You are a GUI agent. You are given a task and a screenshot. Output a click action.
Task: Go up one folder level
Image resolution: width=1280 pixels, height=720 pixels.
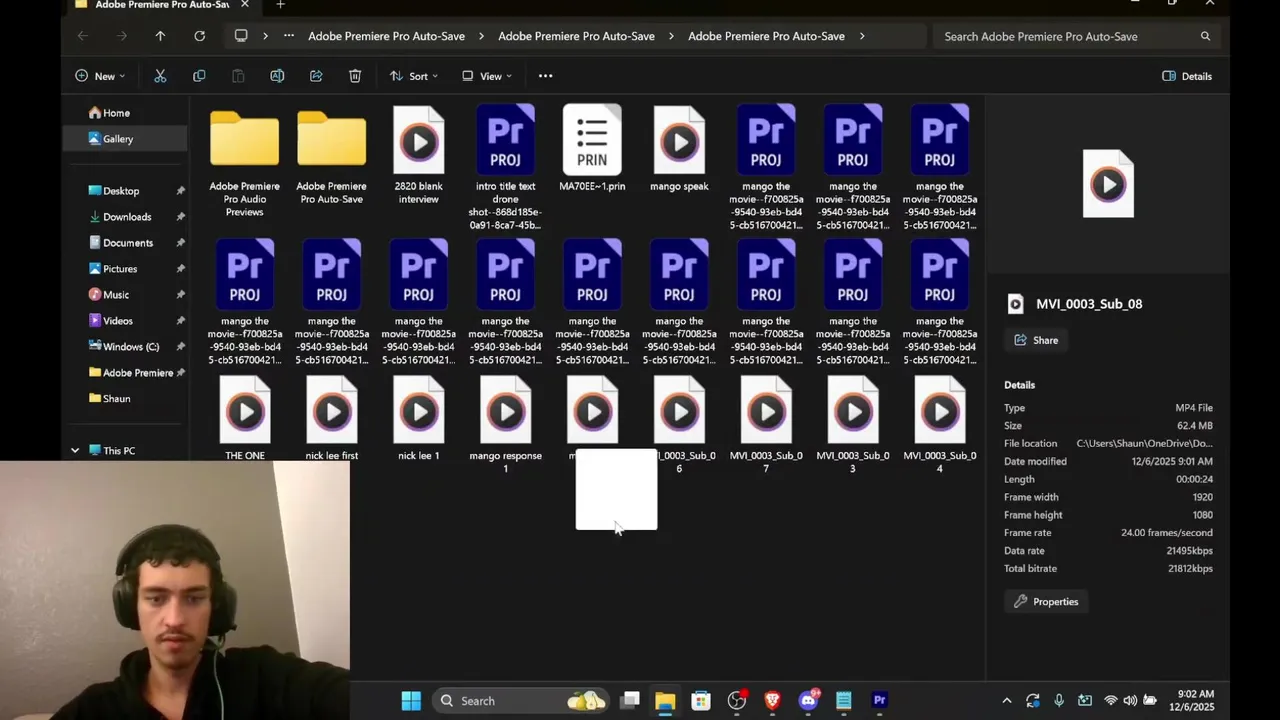[160, 36]
